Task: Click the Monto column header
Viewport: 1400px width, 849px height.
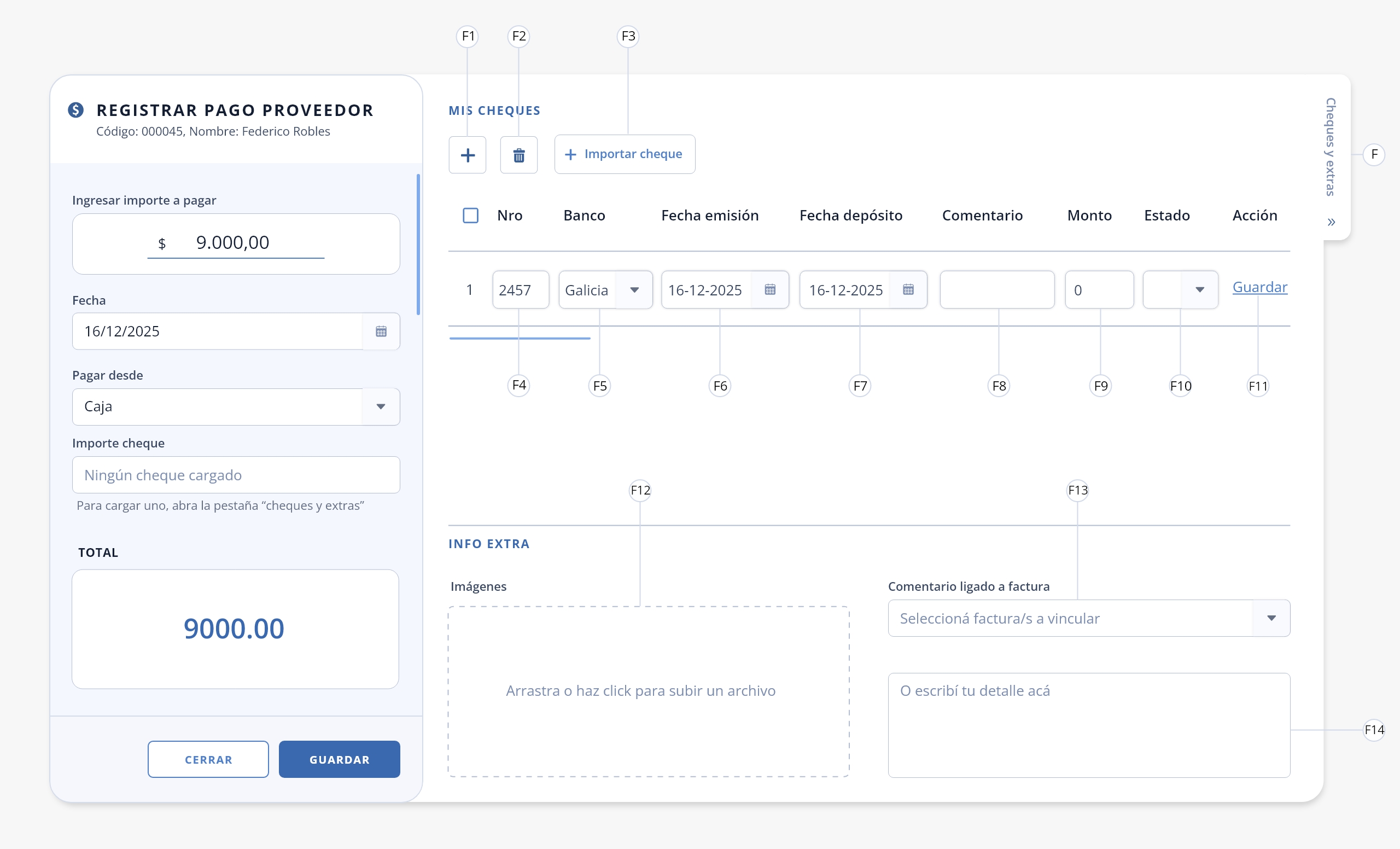Action: pyautogui.click(x=1089, y=216)
